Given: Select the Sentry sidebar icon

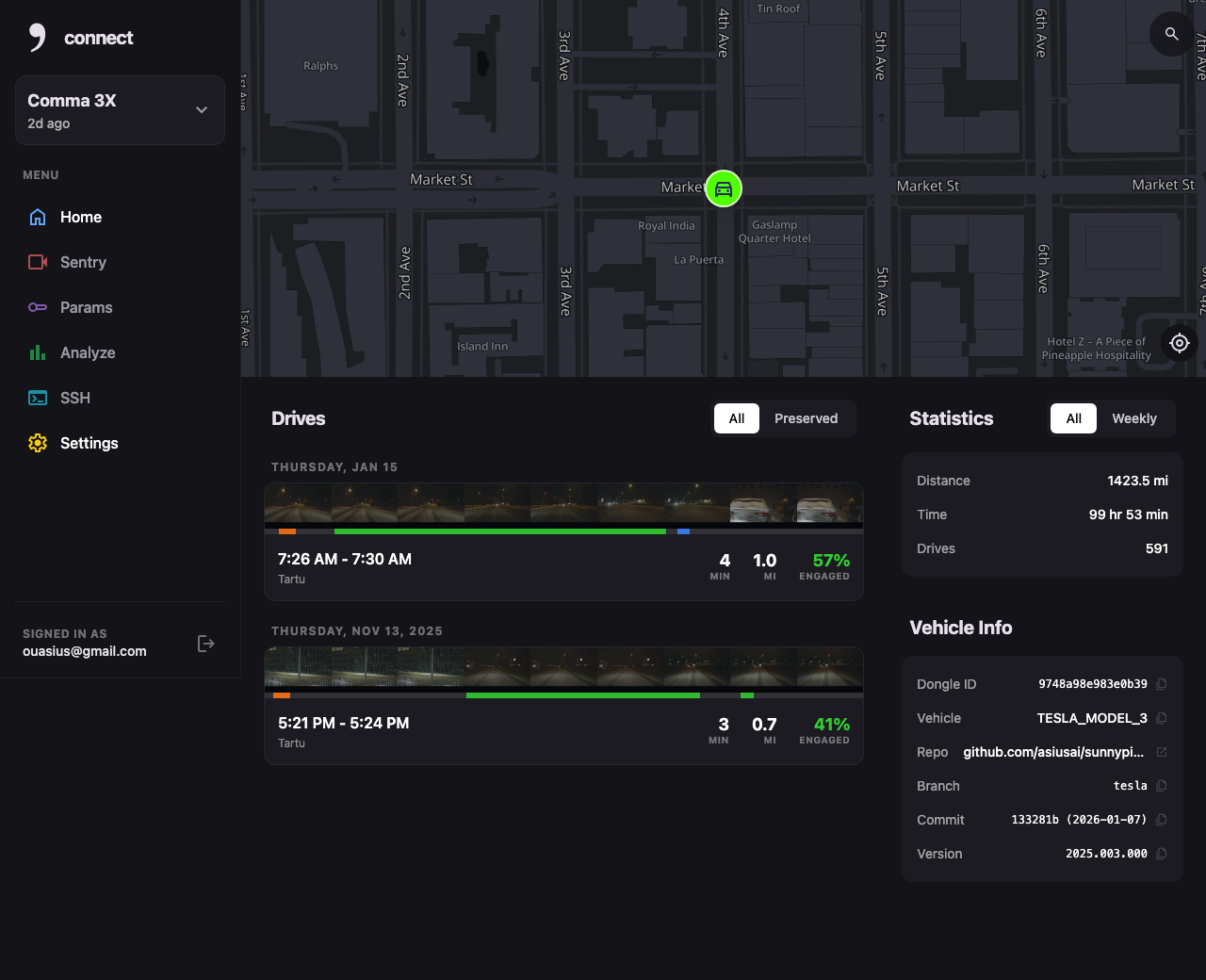Looking at the screenshot, I should coord(38,262).
